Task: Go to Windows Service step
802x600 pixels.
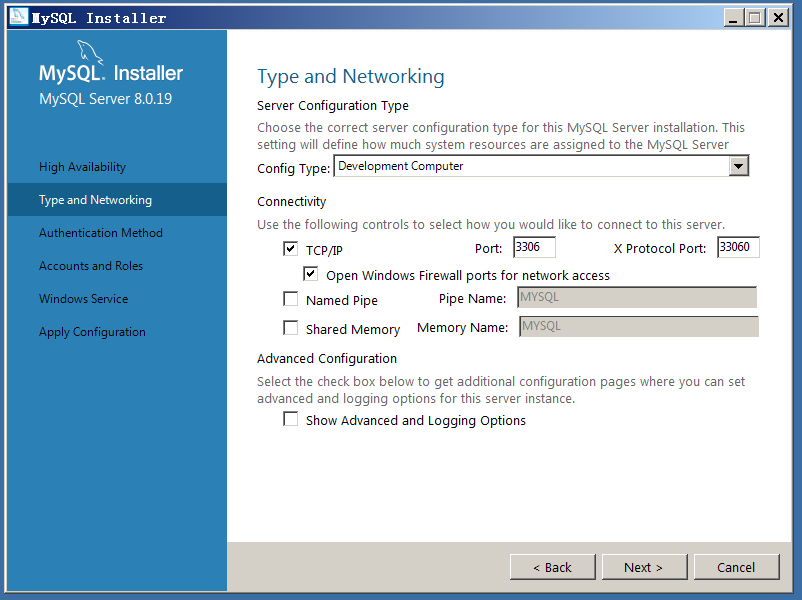Action: (x=83, y=299)
